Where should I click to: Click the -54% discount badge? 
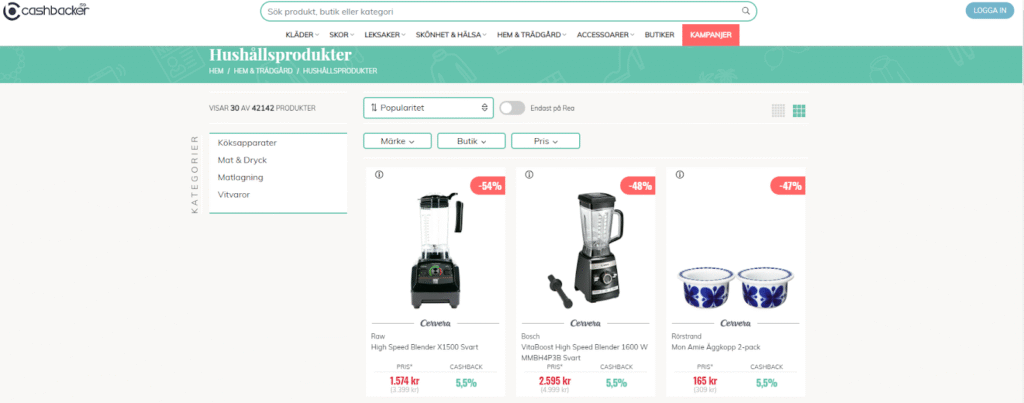click(x=488, y=185)
